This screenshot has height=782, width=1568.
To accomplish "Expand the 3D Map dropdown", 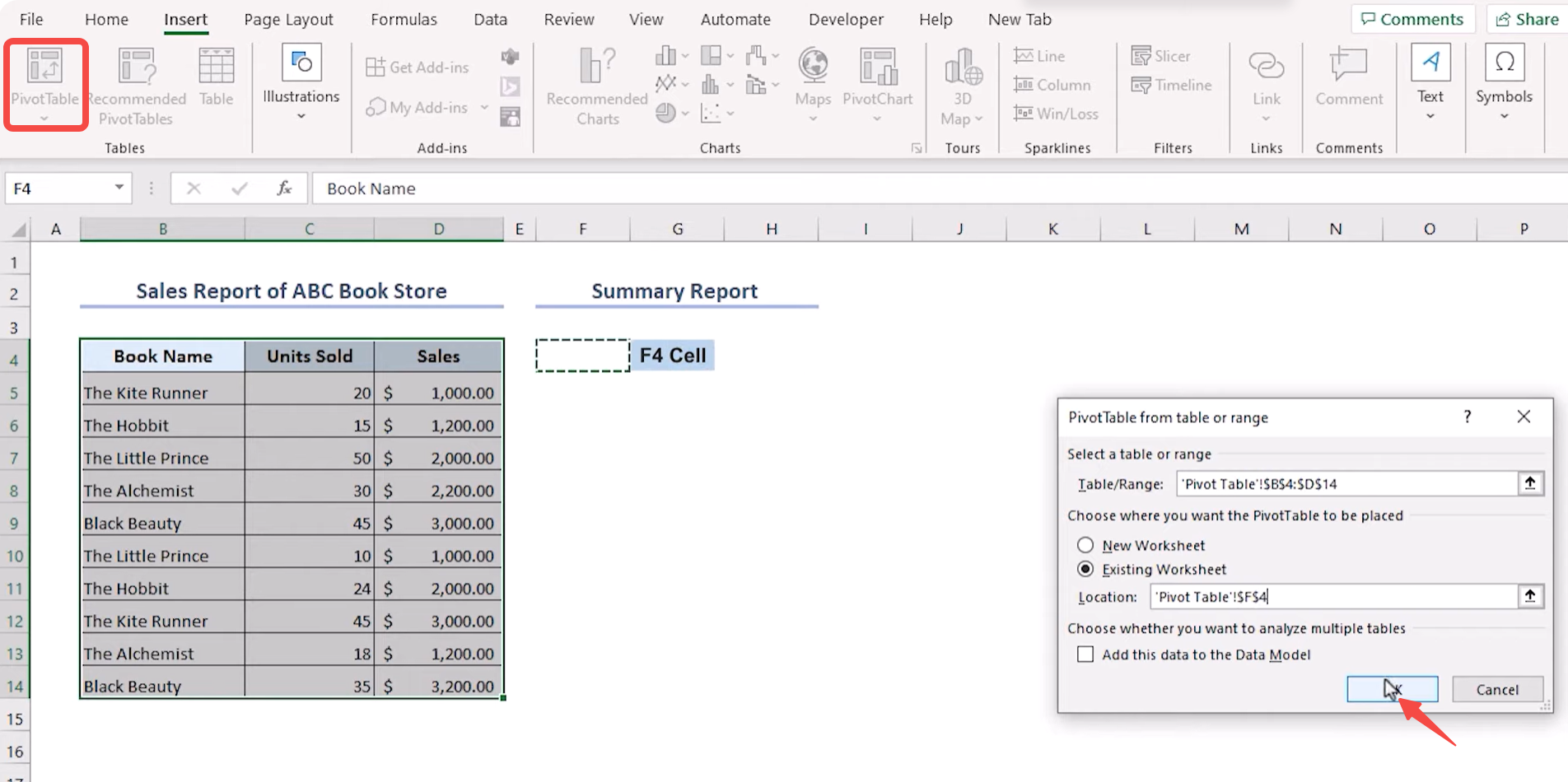I will coord(978,119).
